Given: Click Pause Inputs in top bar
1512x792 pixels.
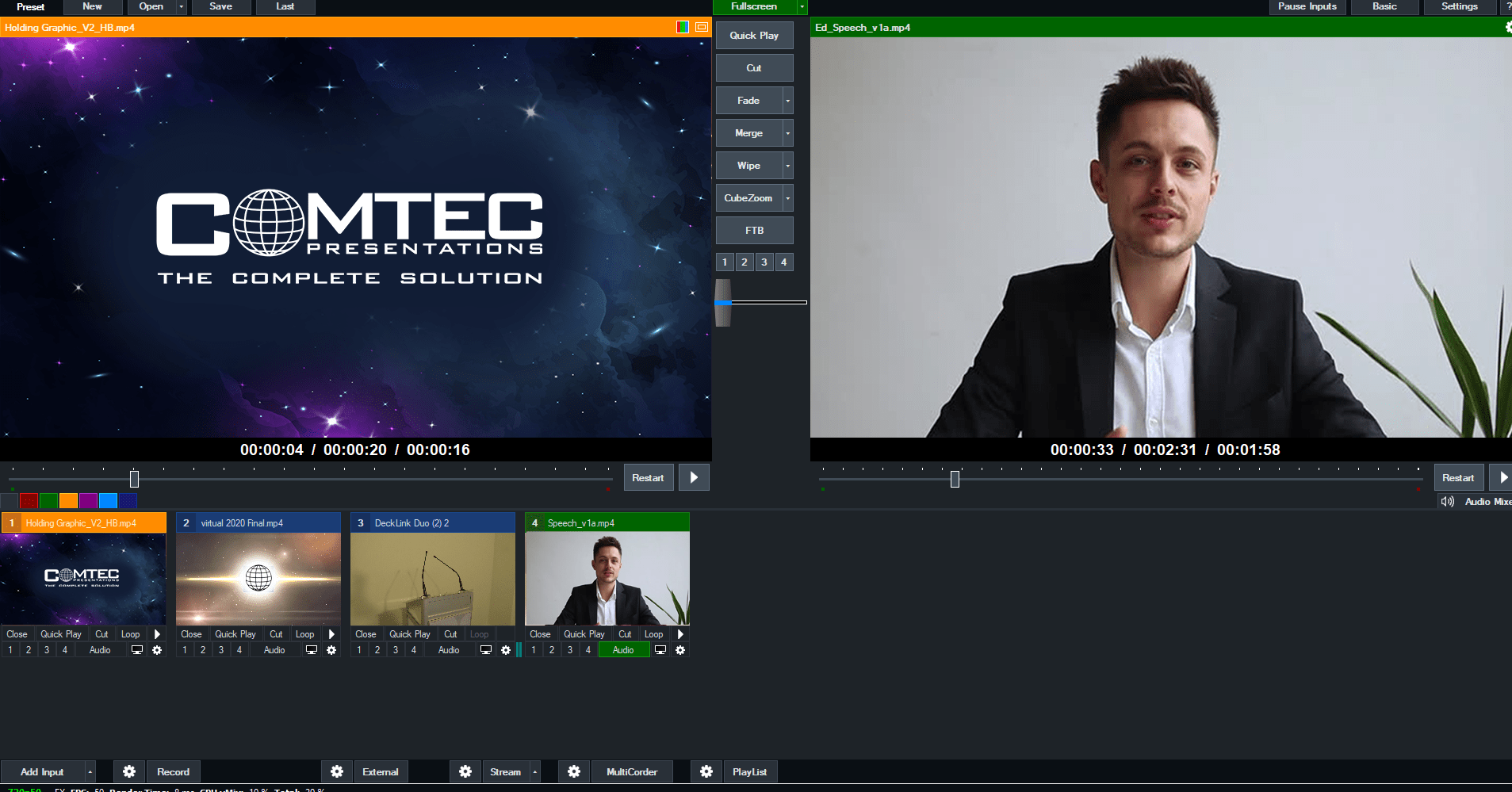Looking at the screenshot, I should 1307,7.
